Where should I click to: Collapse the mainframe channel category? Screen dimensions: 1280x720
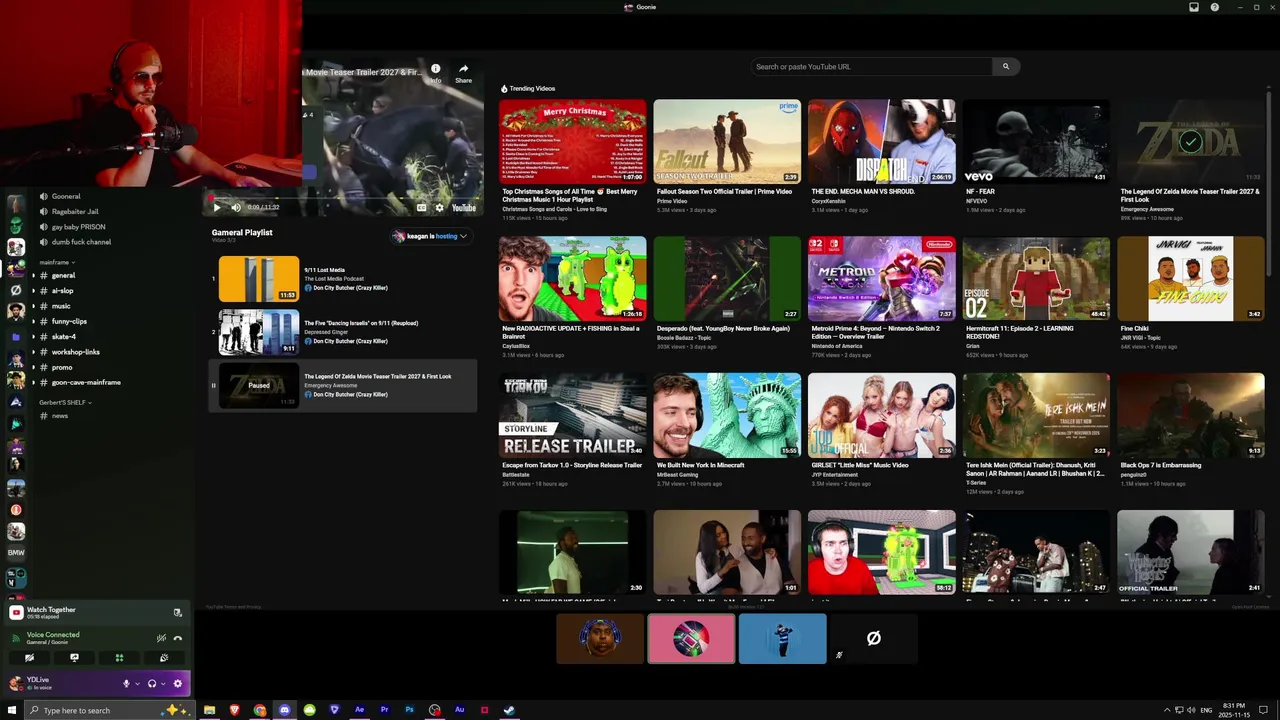57,262
